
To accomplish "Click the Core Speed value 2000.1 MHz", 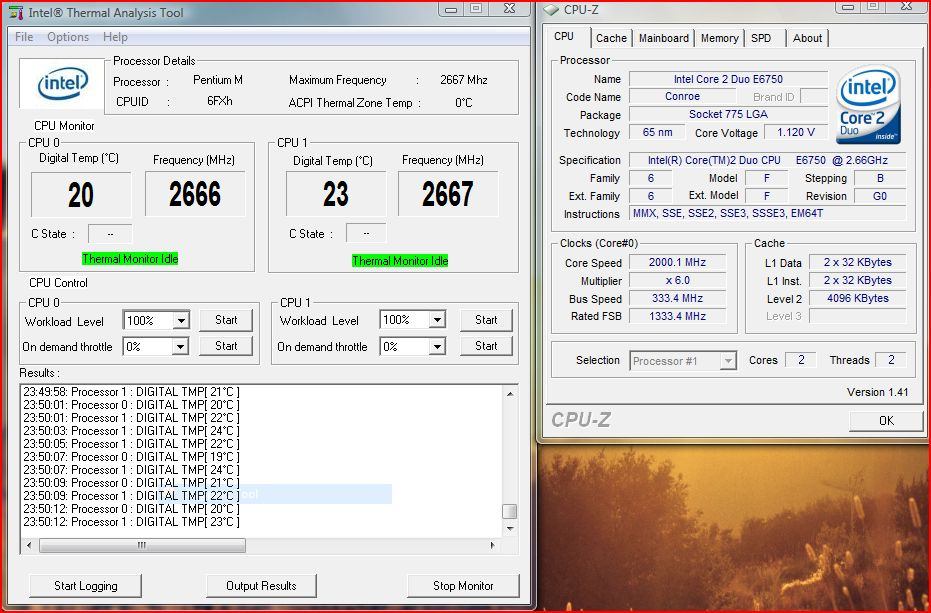I will coord(677,262).
